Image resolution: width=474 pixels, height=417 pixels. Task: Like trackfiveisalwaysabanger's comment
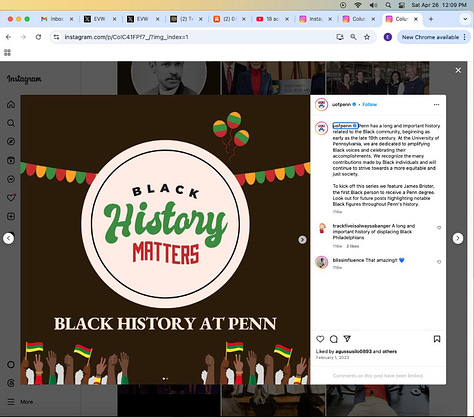coord(439,228)
